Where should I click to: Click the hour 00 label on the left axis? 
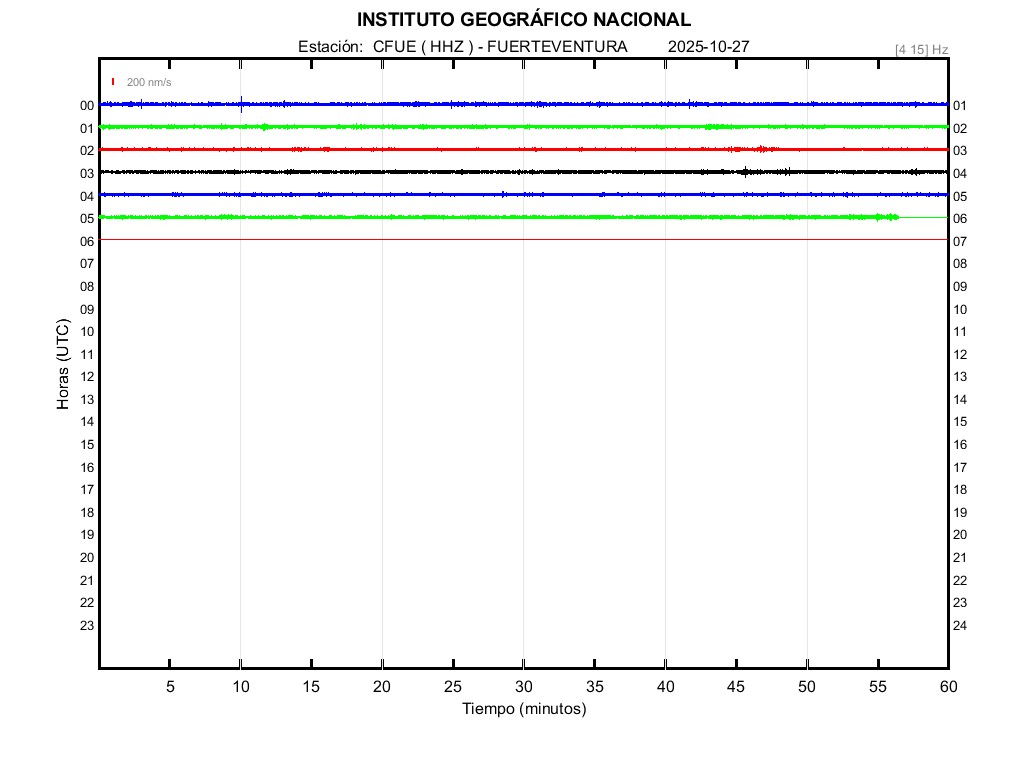coord(87,106)
